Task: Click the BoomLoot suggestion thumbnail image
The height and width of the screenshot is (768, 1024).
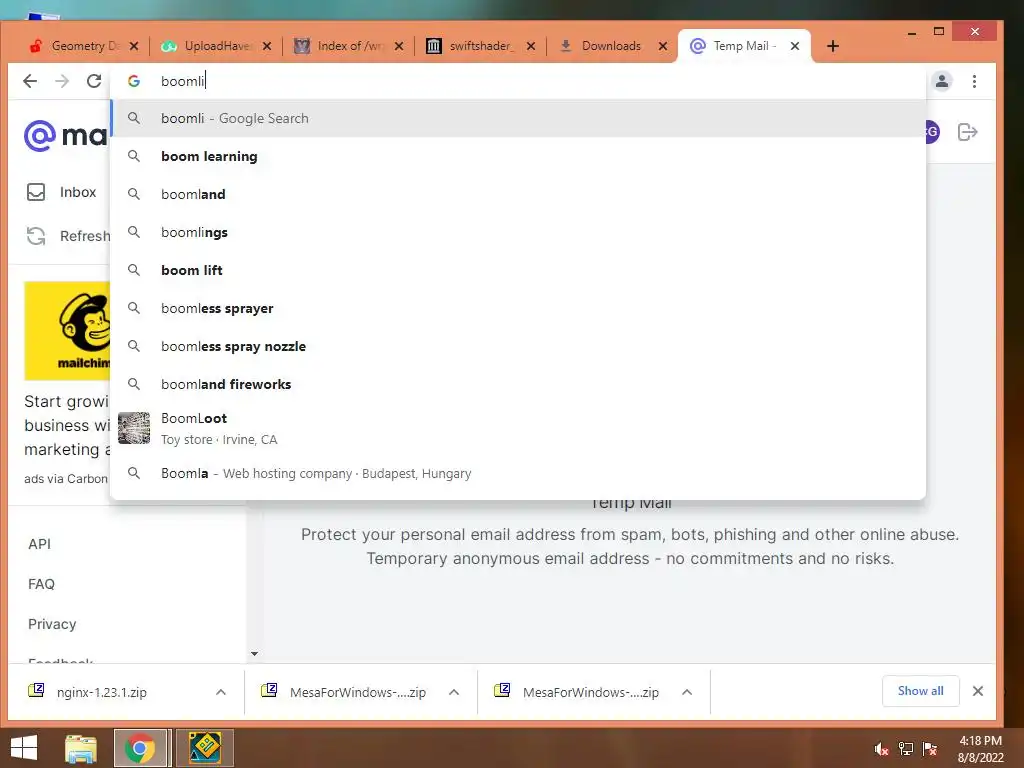Action: click(134, 428)
